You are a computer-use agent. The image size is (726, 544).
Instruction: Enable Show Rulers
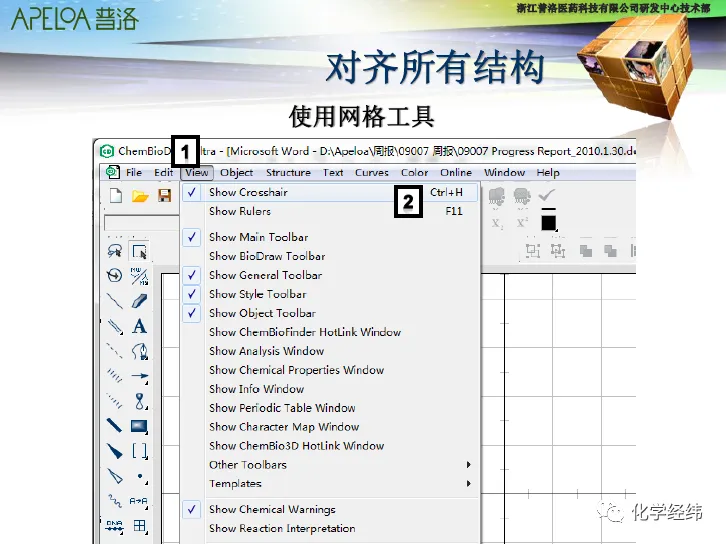tap(329, 211)
